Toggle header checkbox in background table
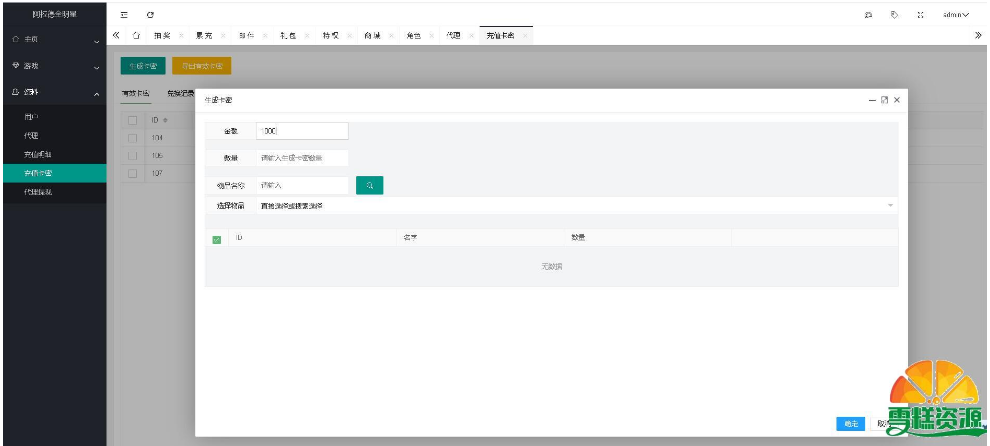Image resolution: width=990 pixels, height=446 pixels. [x=133, y=120]
